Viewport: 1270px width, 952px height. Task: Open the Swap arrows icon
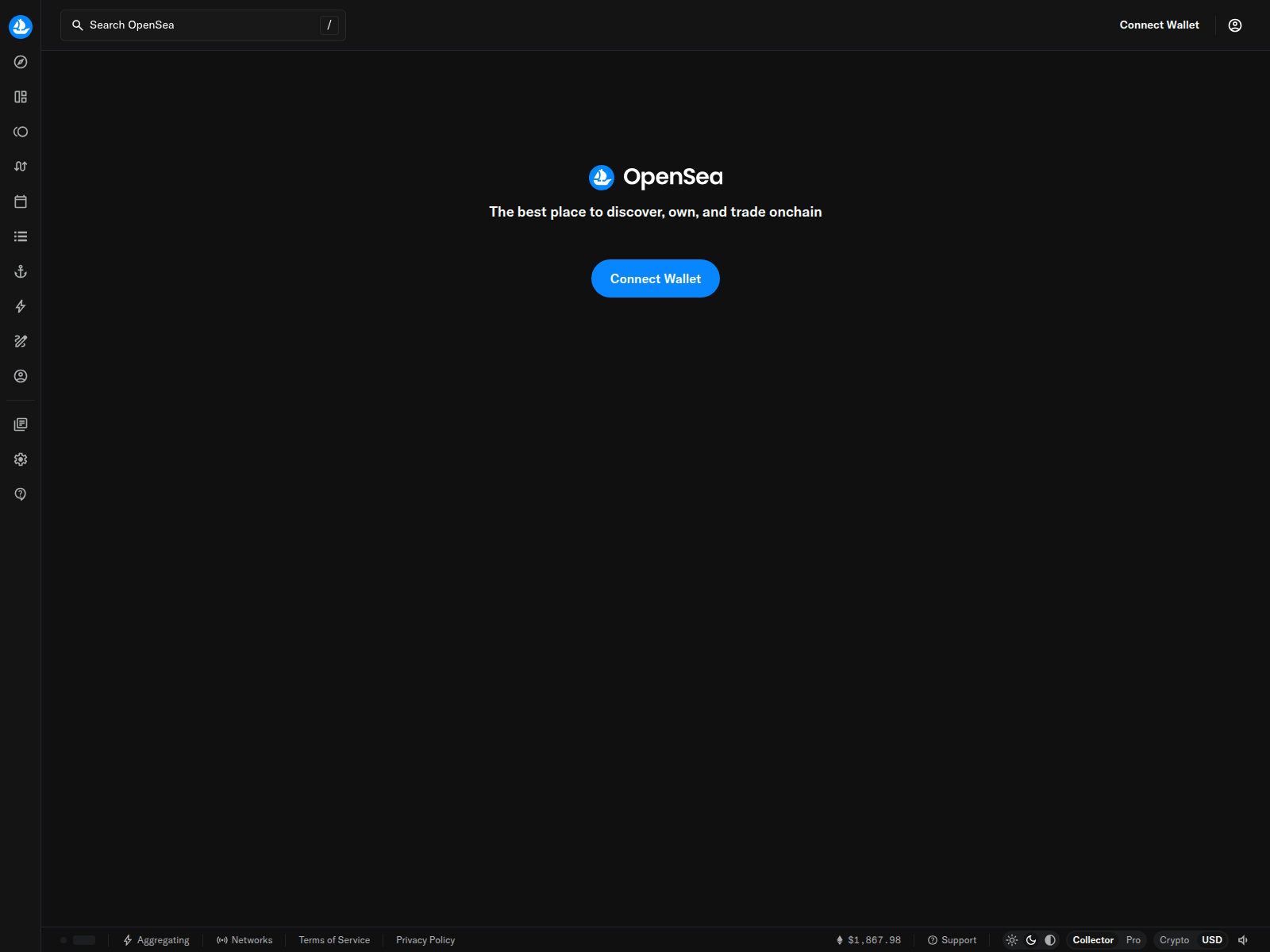[x=21, y=167]
